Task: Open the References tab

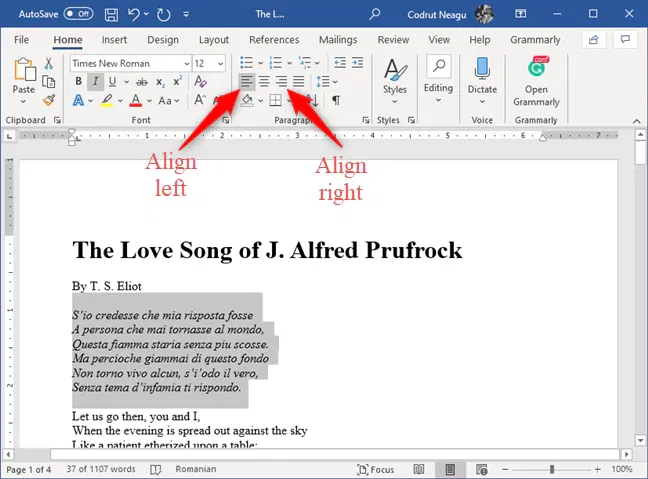Action: click(x=274, y=40)
